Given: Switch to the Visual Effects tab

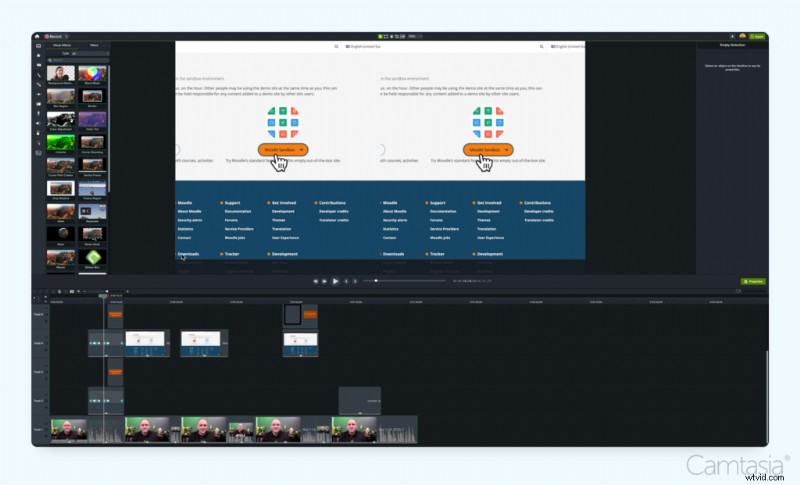Looking at the screenshot, I should point(60,46).
